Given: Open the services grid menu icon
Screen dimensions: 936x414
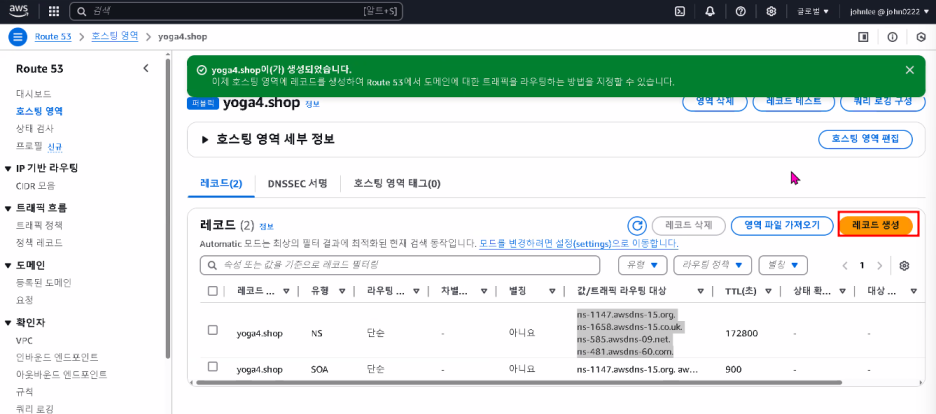Looking at the screenshot, I should [54, 11].
